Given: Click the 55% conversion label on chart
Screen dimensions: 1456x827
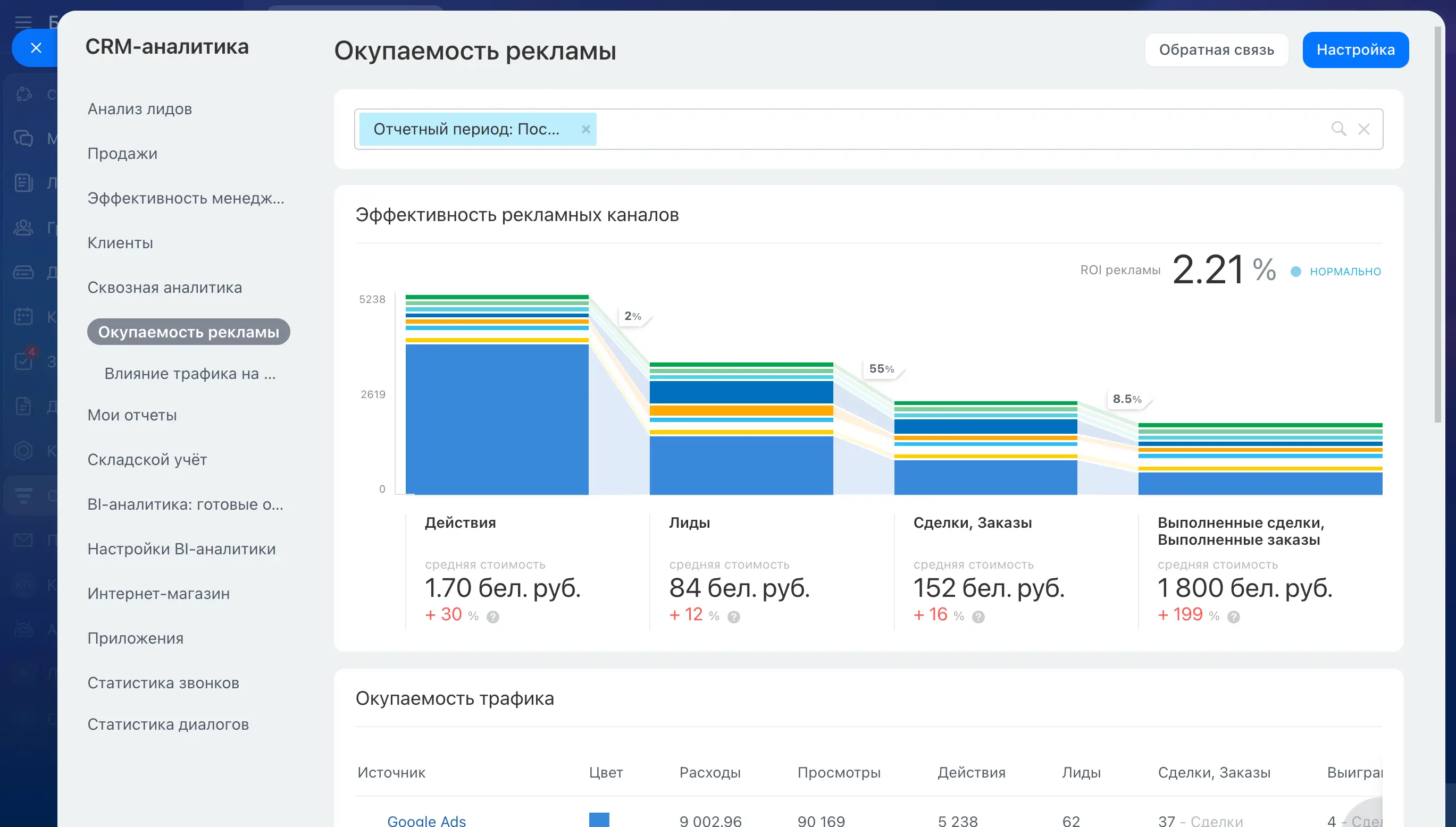Looking at the screenshot, I should point(882,369).
